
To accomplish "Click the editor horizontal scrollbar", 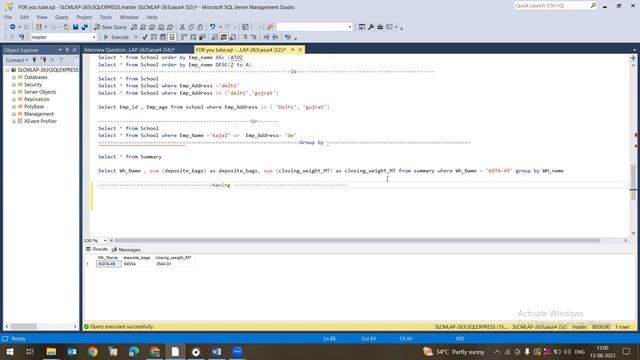I will (358, 241).
